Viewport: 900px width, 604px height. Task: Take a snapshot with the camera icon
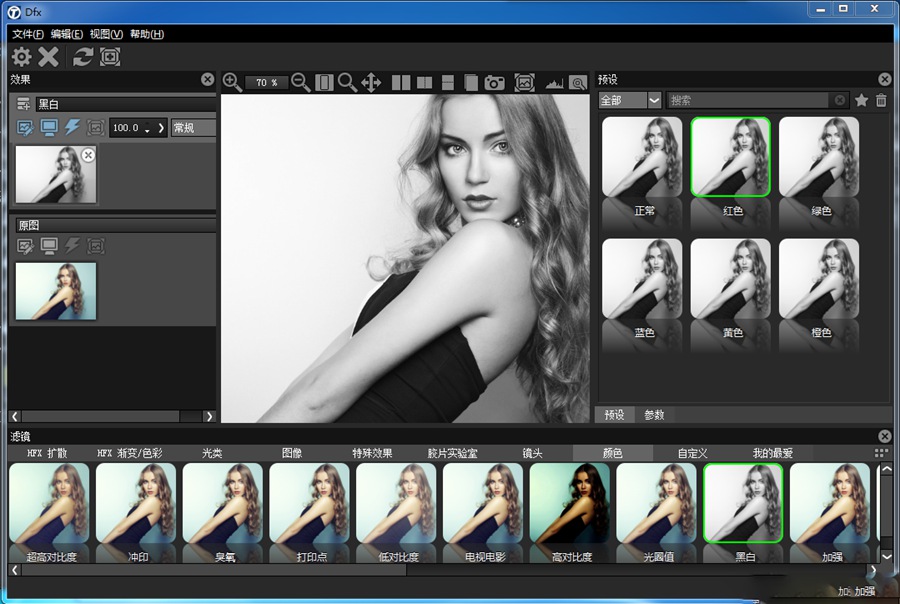coord(495,83)
